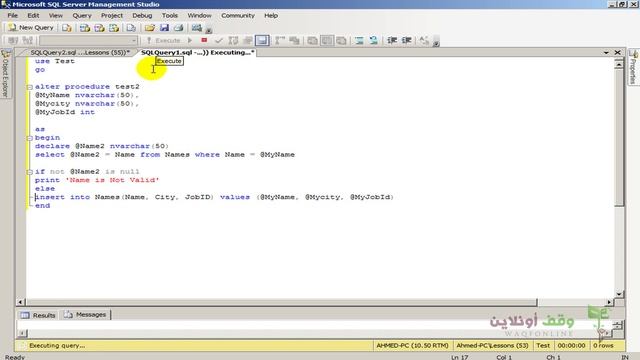The height and width of the screenshot is (360, 640).
Task: Open the Query Options icon
Action: pyautogui.click(x=248, y=40)
